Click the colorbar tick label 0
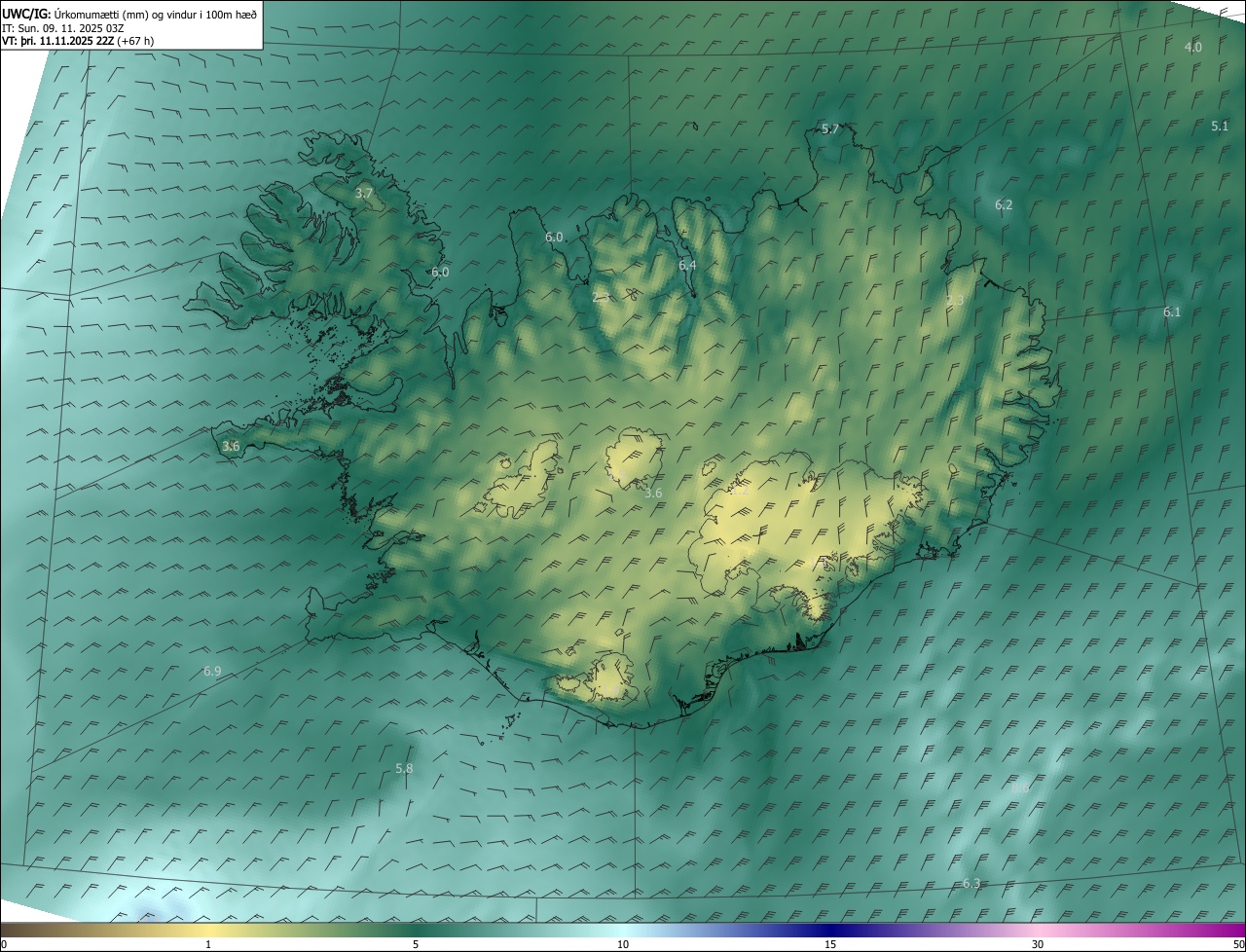This screenshot has height=952, width=1246. pos(4,944)
